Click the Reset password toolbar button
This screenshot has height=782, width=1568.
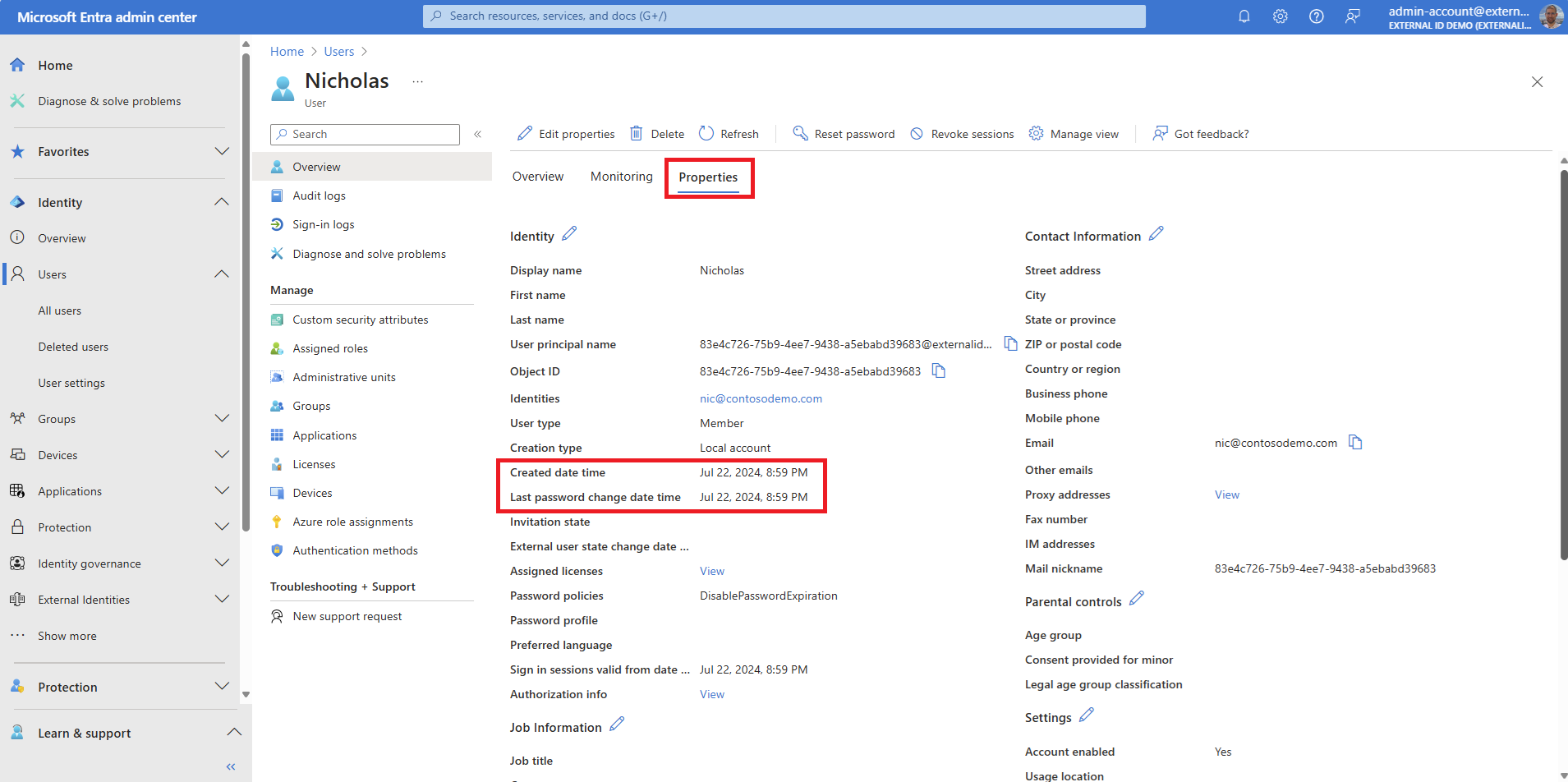844,134
